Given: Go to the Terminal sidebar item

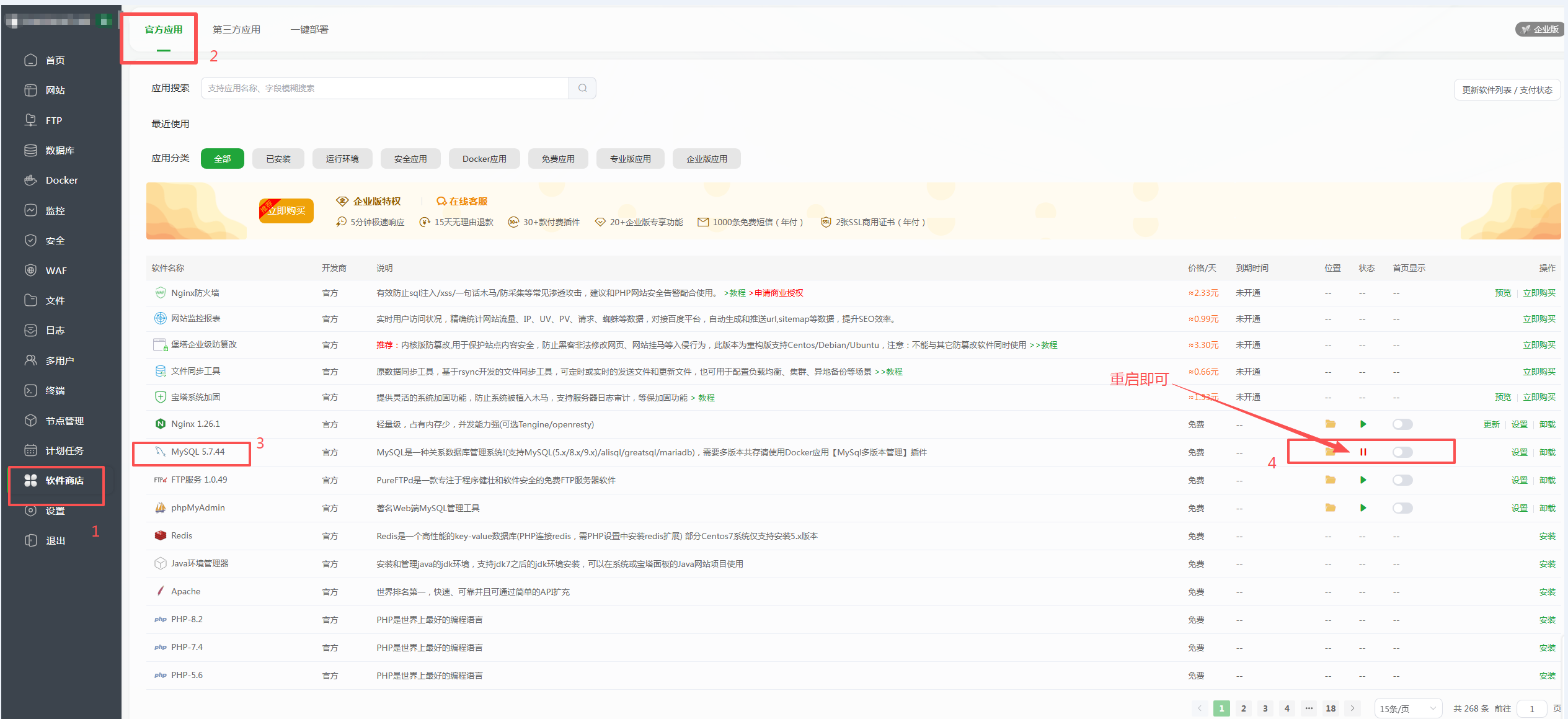Looking at the screenshot, I should pos(55,391).
